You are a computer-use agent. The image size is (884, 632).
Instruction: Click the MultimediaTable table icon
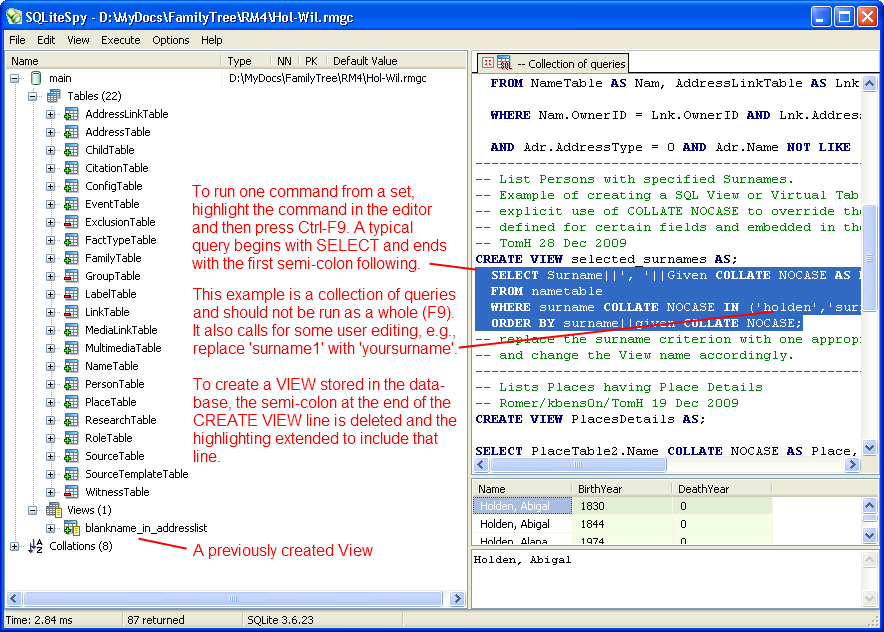71,348
